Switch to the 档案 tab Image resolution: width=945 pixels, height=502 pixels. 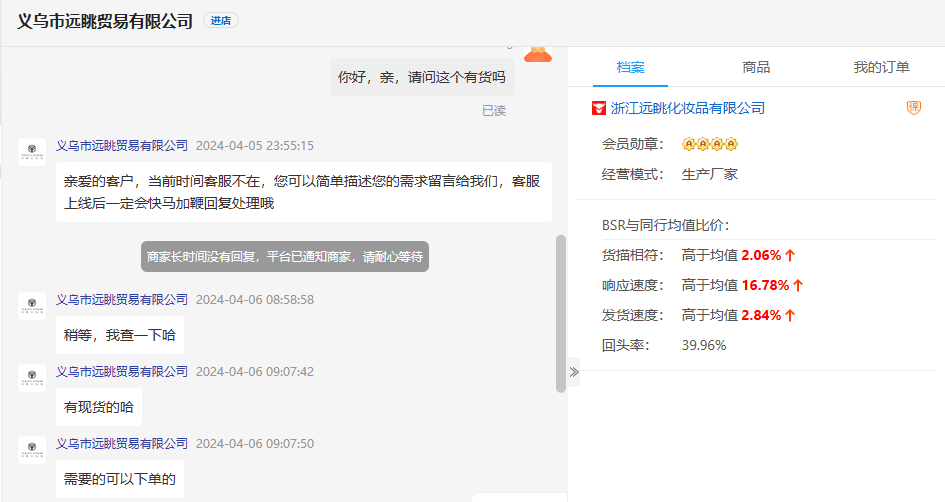click(x=630, y=67)
